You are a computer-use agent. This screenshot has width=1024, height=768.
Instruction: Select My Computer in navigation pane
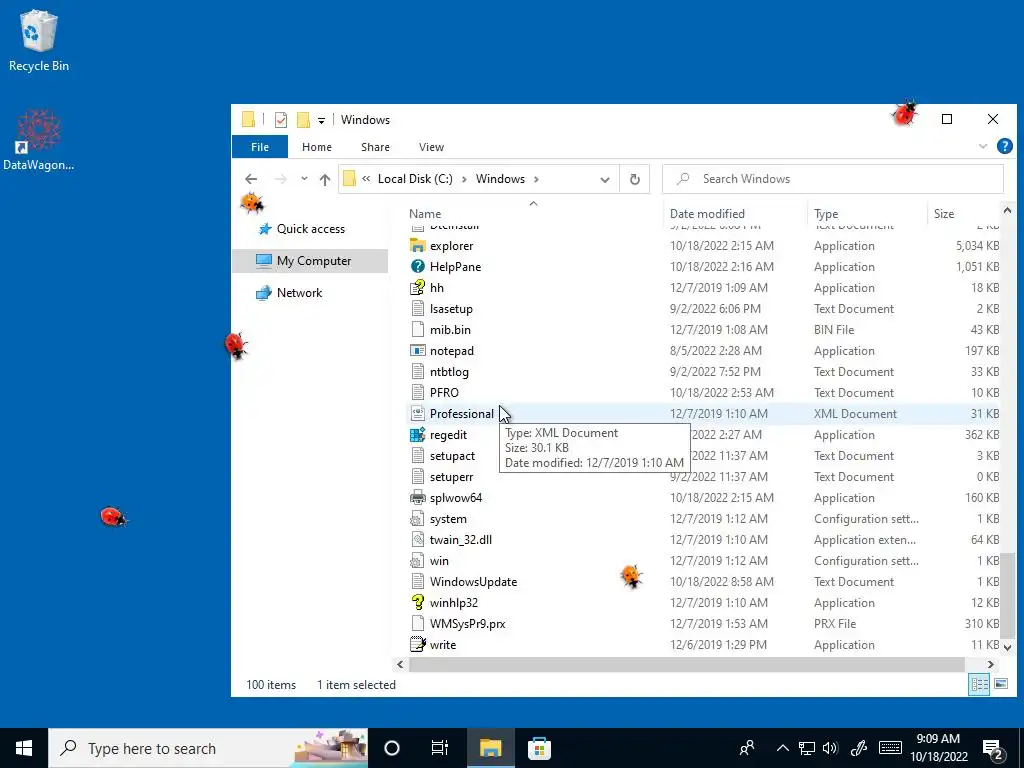tap(310, 261)
